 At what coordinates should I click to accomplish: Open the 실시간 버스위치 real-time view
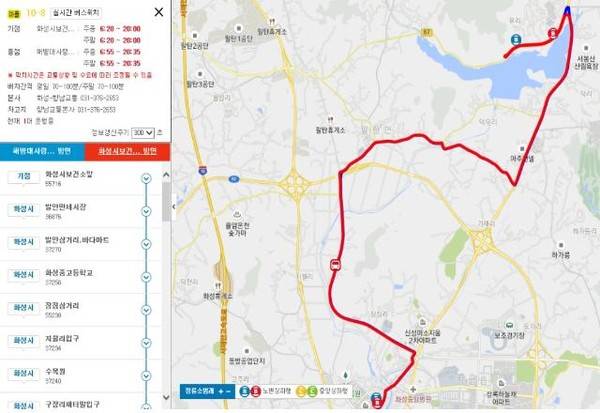tap(75, 13)
